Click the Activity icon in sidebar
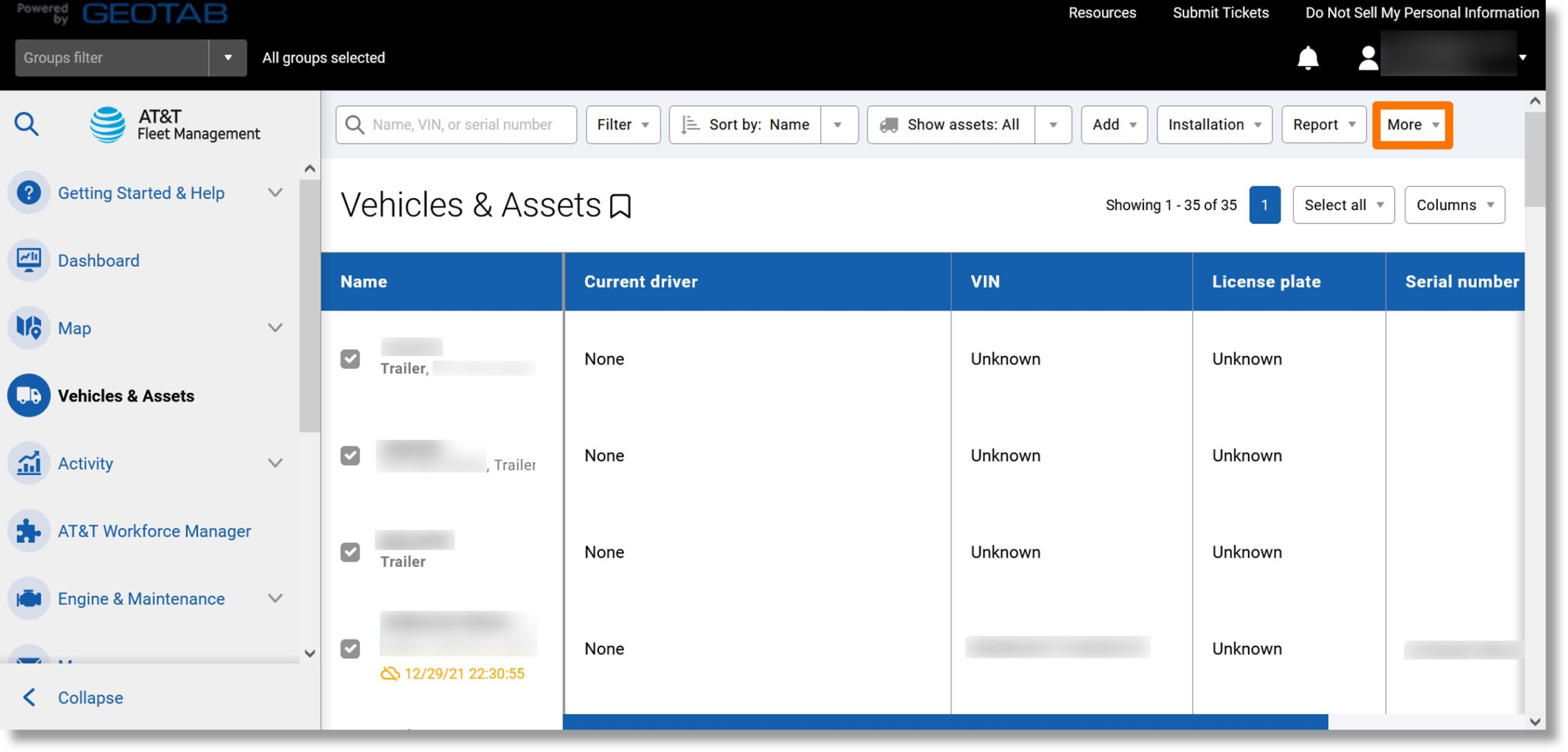 [29, 462]
